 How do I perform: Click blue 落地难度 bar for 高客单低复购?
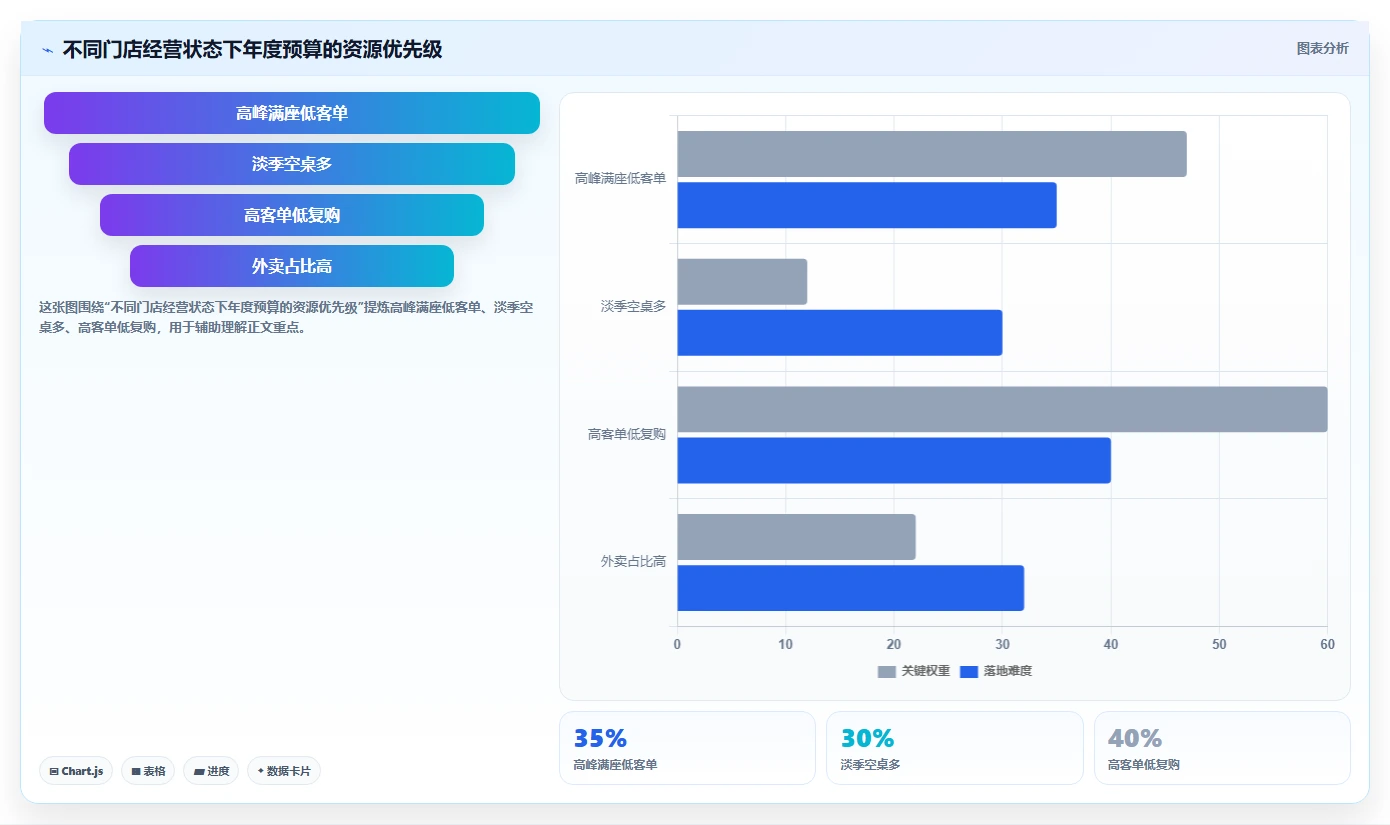pyautogui.click(x=894, y=460)
